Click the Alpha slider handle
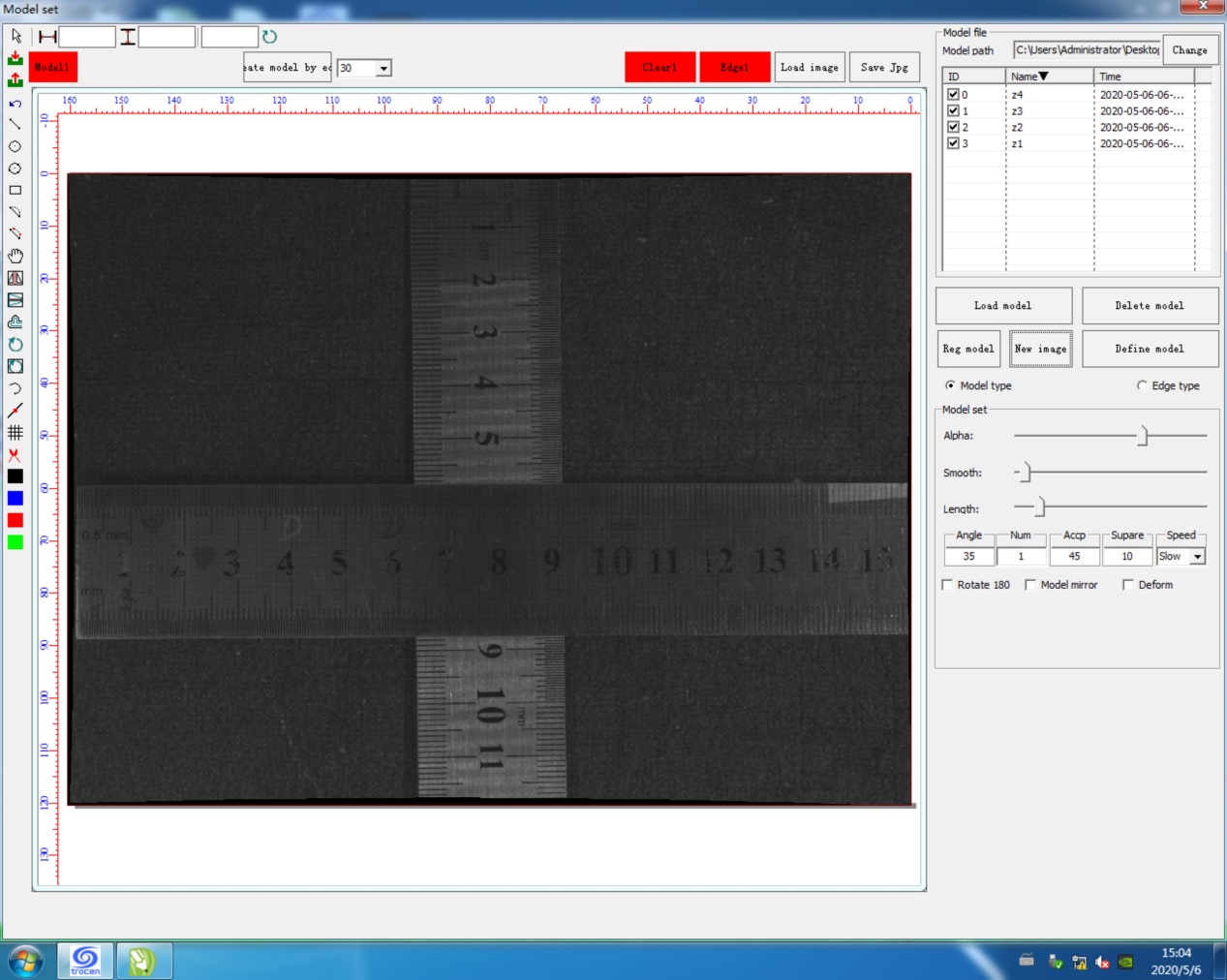This screenshot has height=980, width=1227. [1143, 436]
